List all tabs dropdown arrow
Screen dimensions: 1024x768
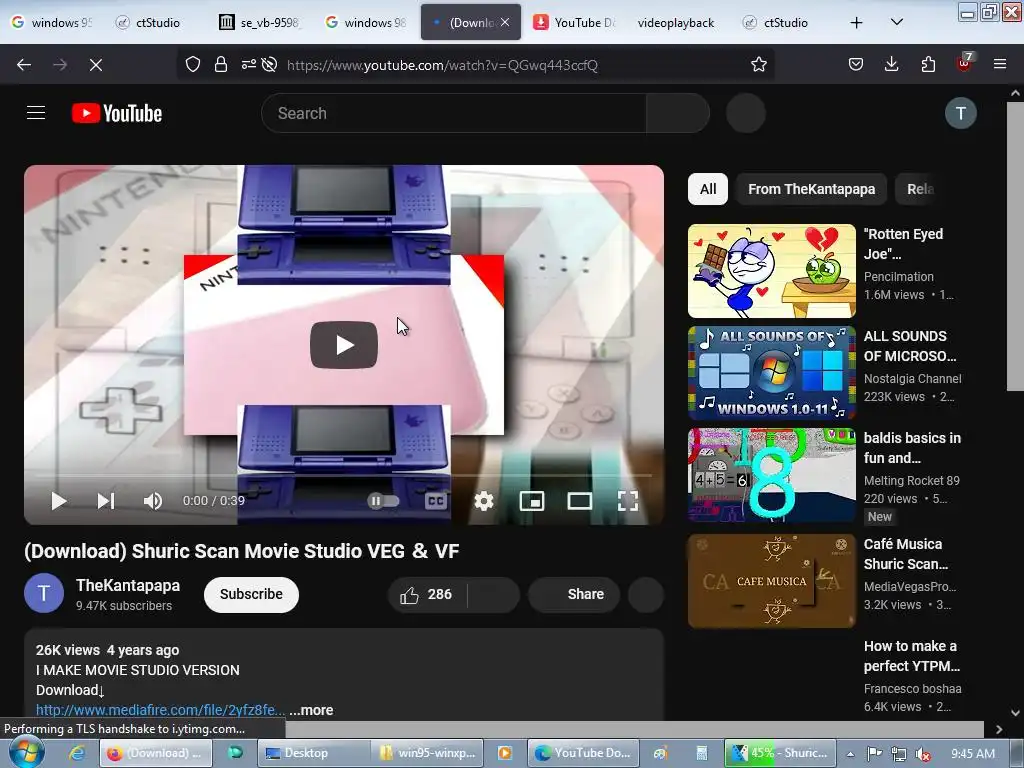pos(897,22)
